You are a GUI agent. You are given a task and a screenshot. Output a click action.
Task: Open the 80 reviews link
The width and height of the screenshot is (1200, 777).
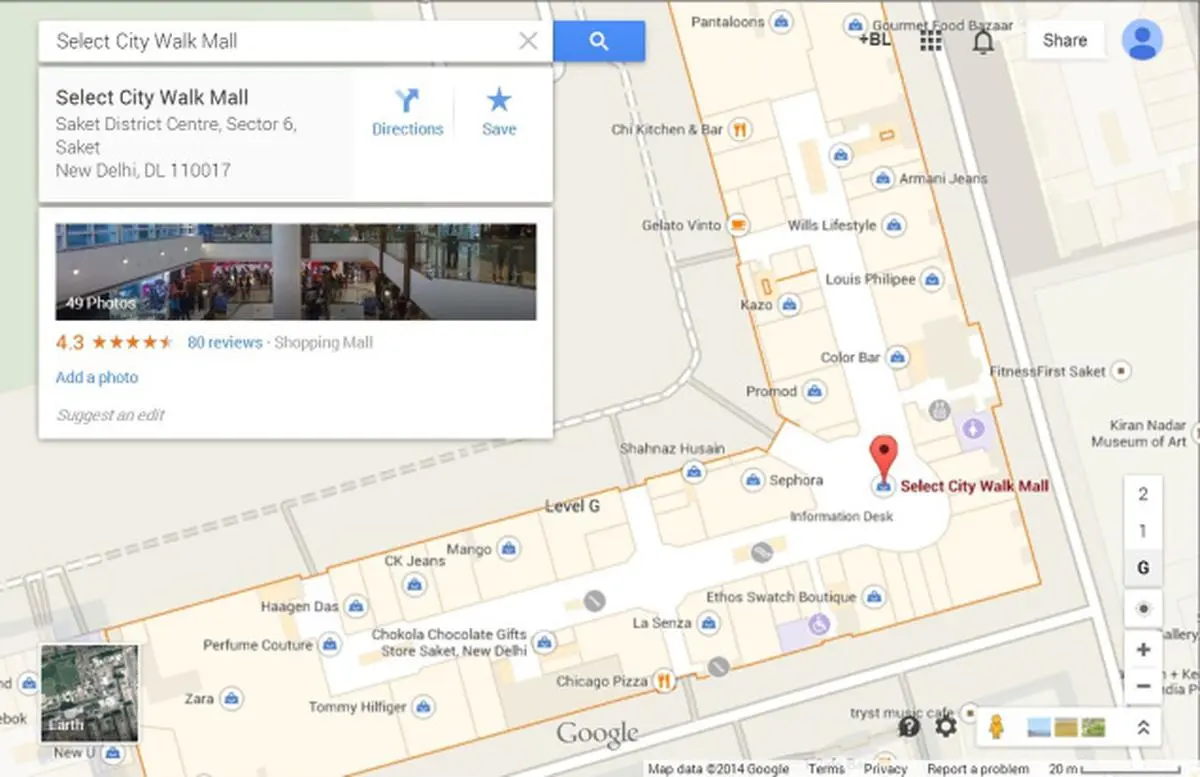(225, 342)
